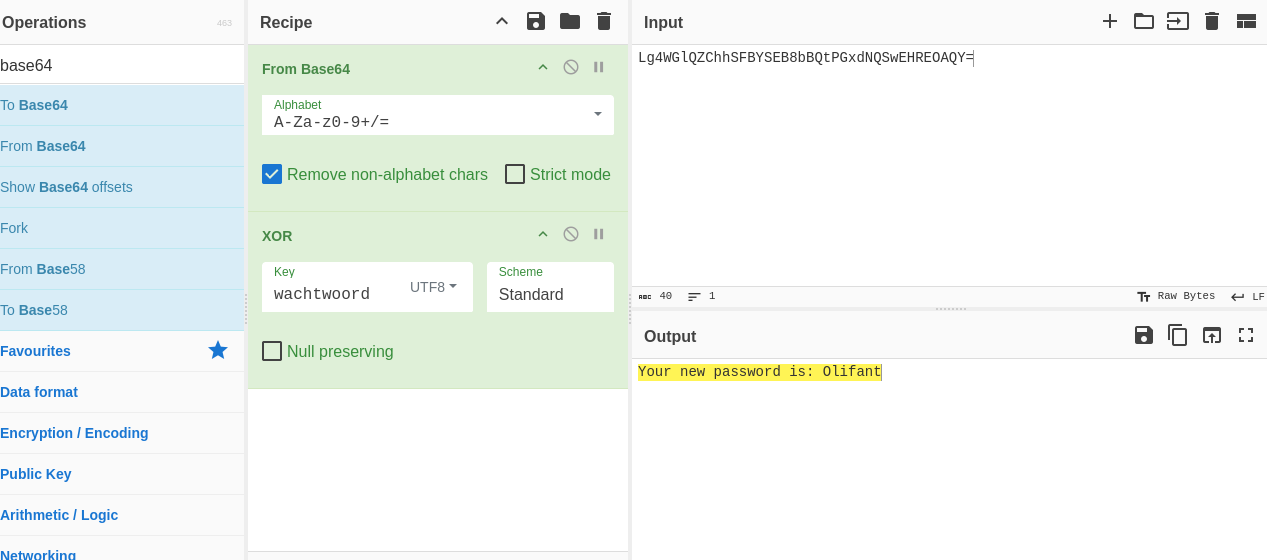Save the recipe using the disk icon
This screenshot has height=560, width=1267.
tap(535, 21)
